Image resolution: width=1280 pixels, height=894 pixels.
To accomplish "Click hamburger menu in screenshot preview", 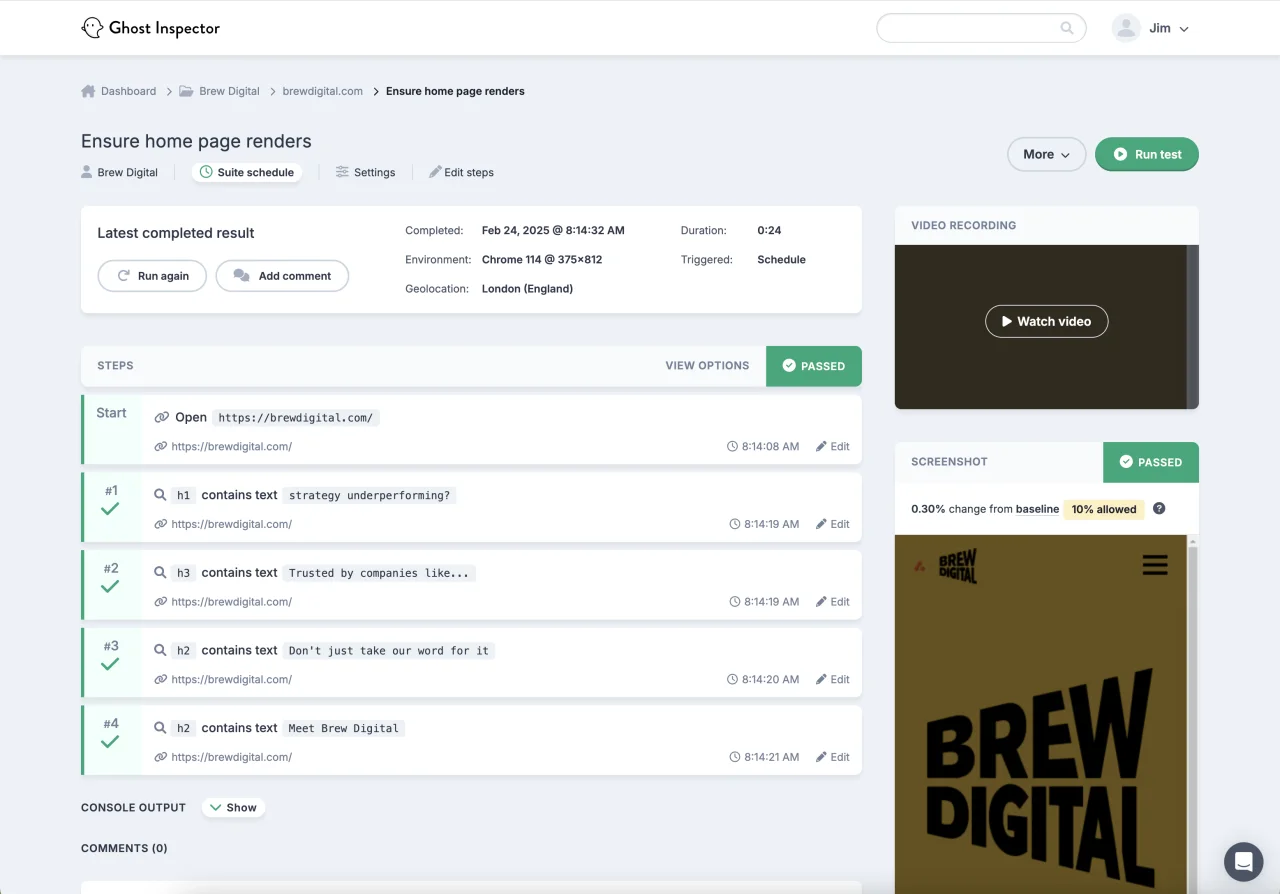I will point(1155,566).
